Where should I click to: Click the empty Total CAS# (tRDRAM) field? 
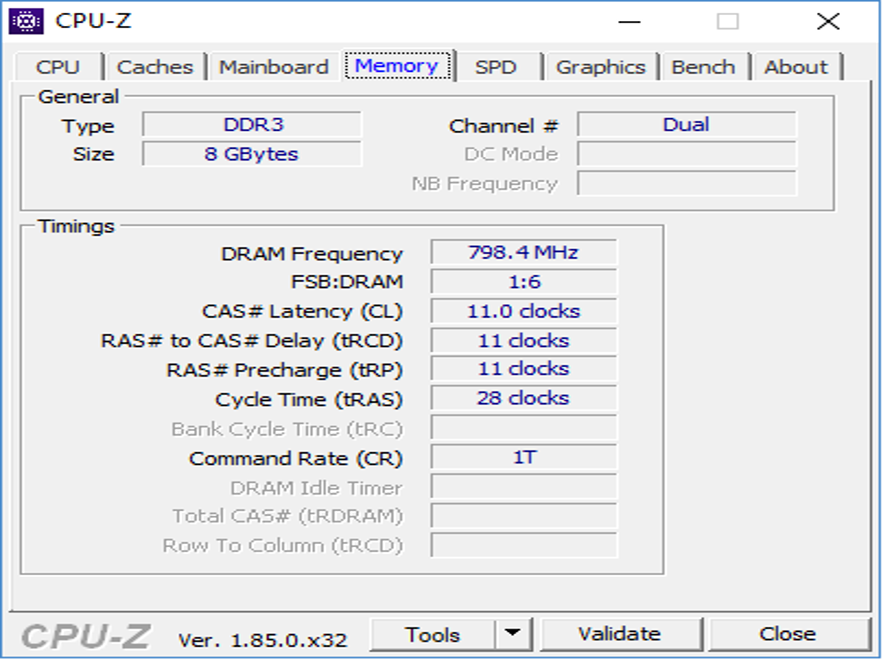click(524, 516)
